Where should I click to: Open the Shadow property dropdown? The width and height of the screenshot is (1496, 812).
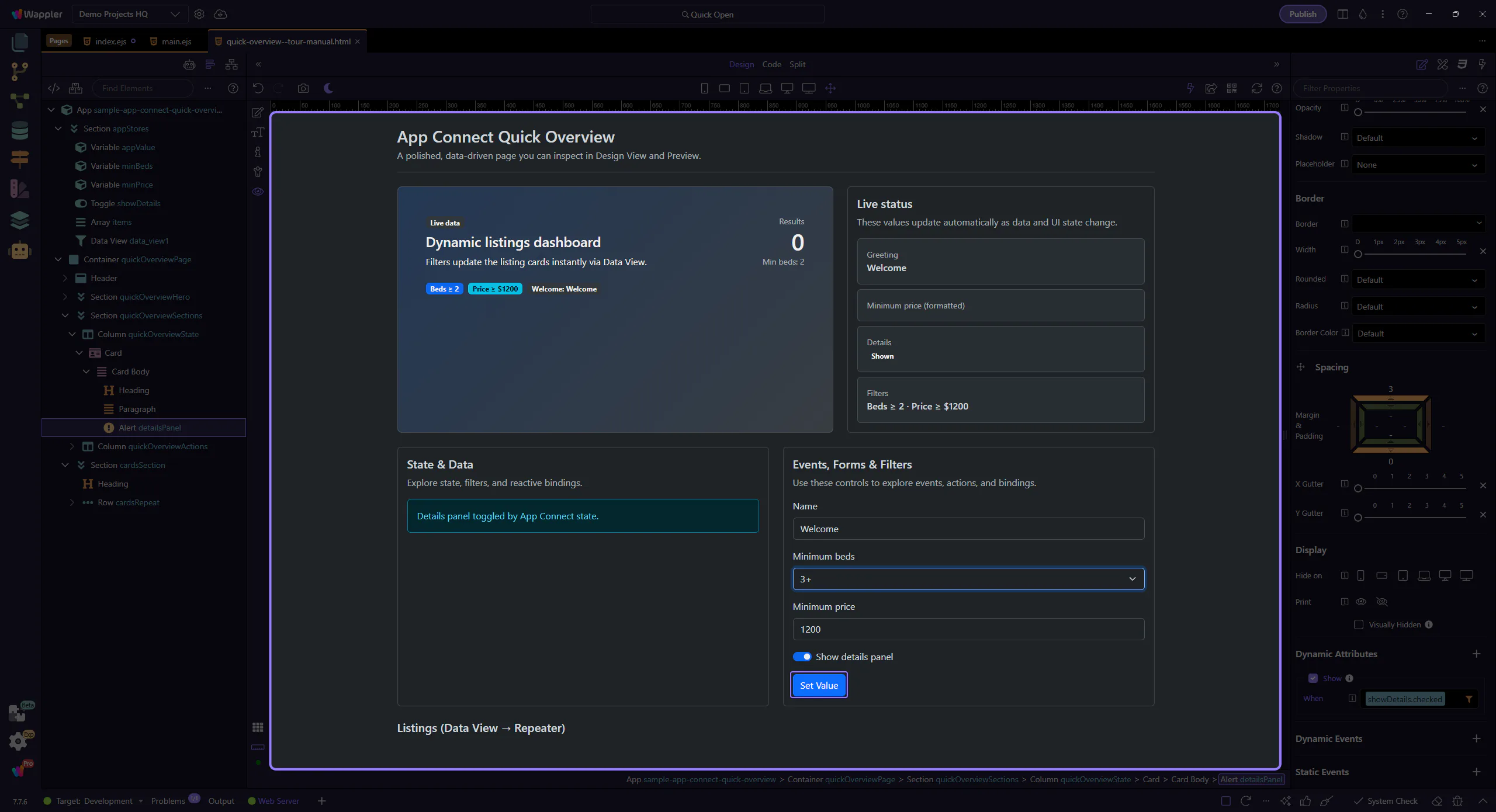(x=1418, y=138)
